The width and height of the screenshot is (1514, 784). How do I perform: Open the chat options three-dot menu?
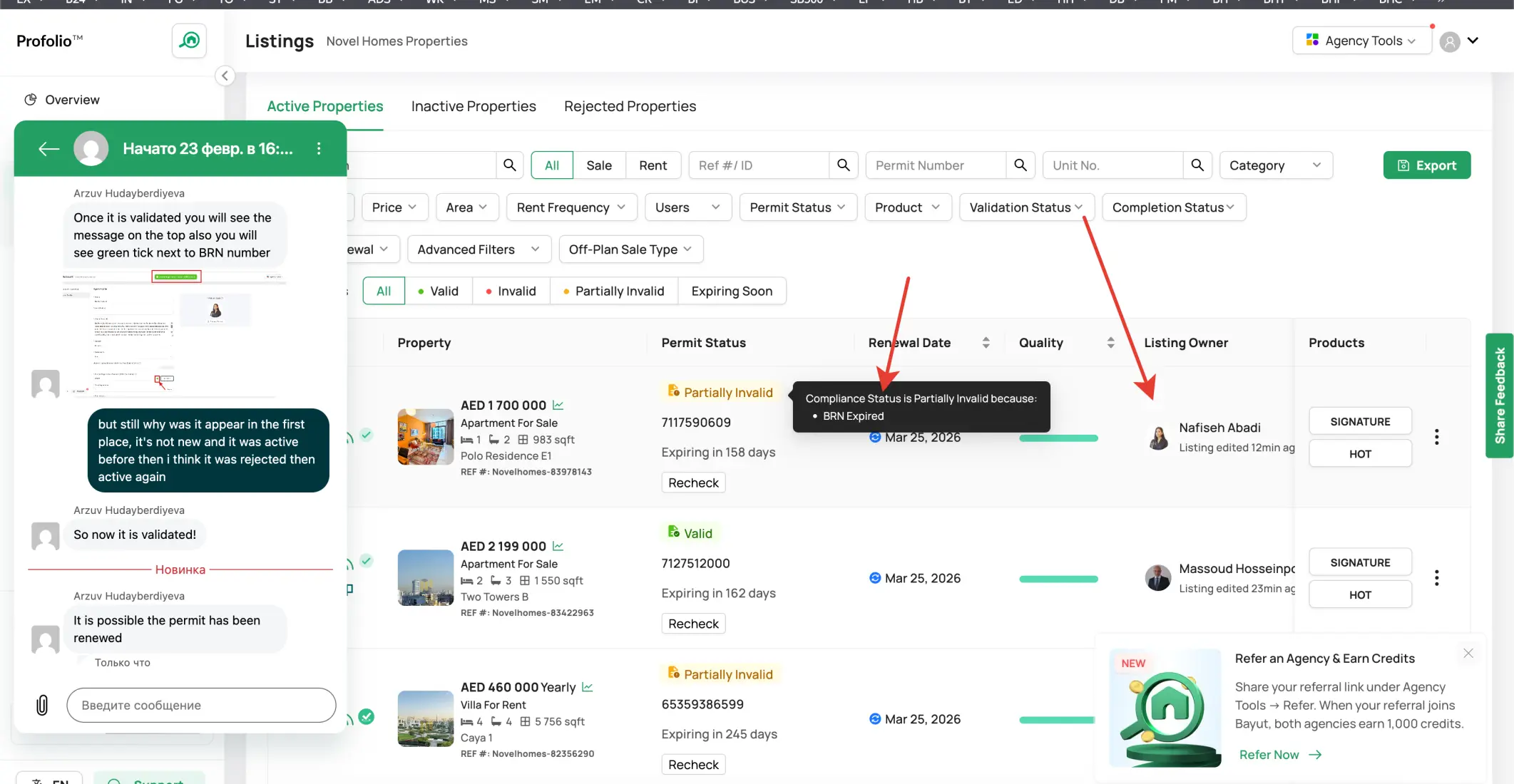tap(319, 148)
